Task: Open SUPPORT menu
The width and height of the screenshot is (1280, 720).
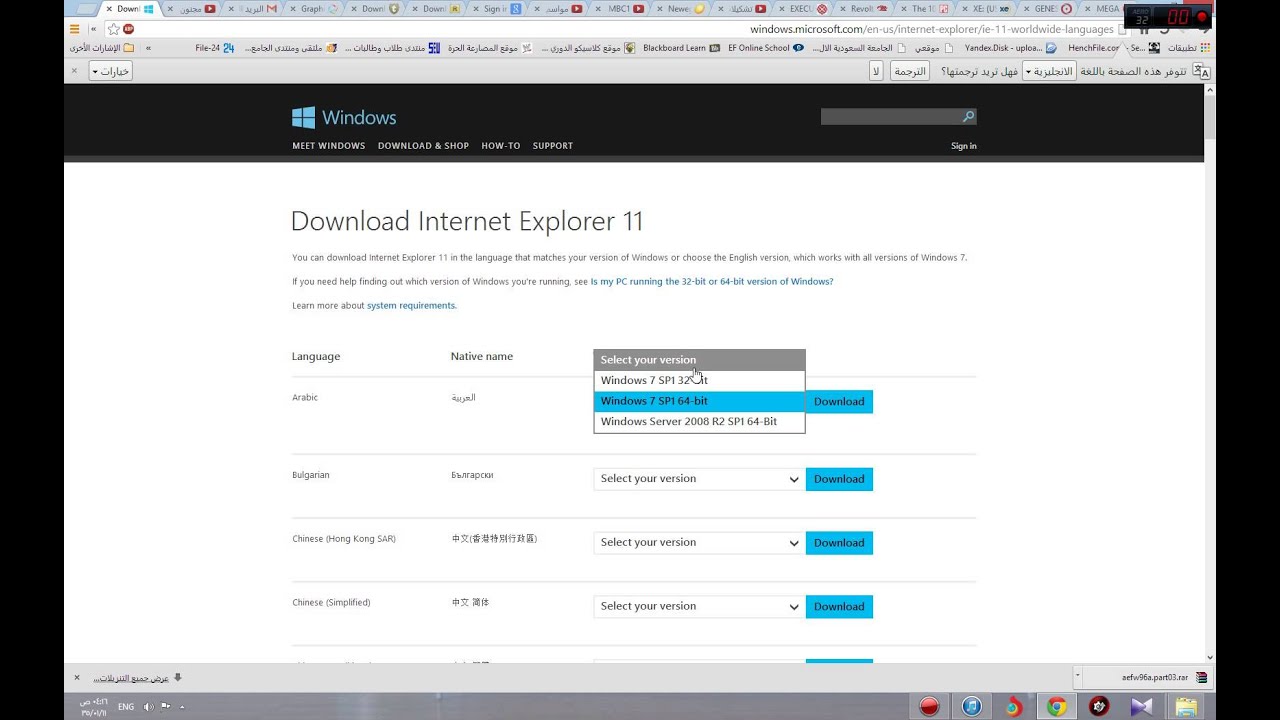Action: coord(553,146)
